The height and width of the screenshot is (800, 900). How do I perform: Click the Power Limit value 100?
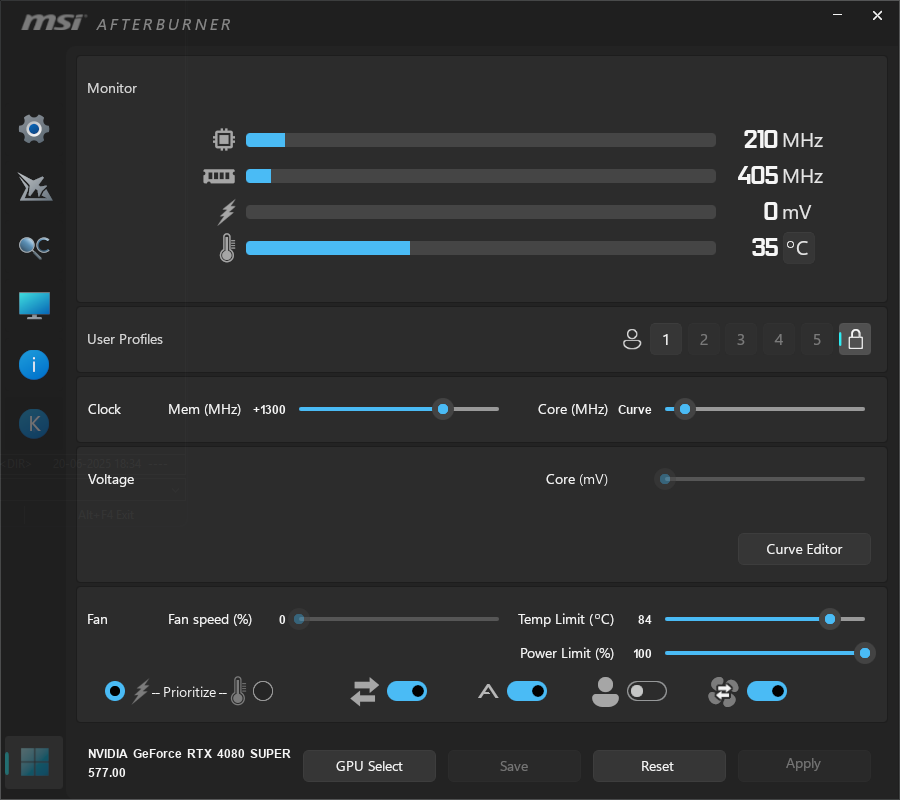pos(642,654)
